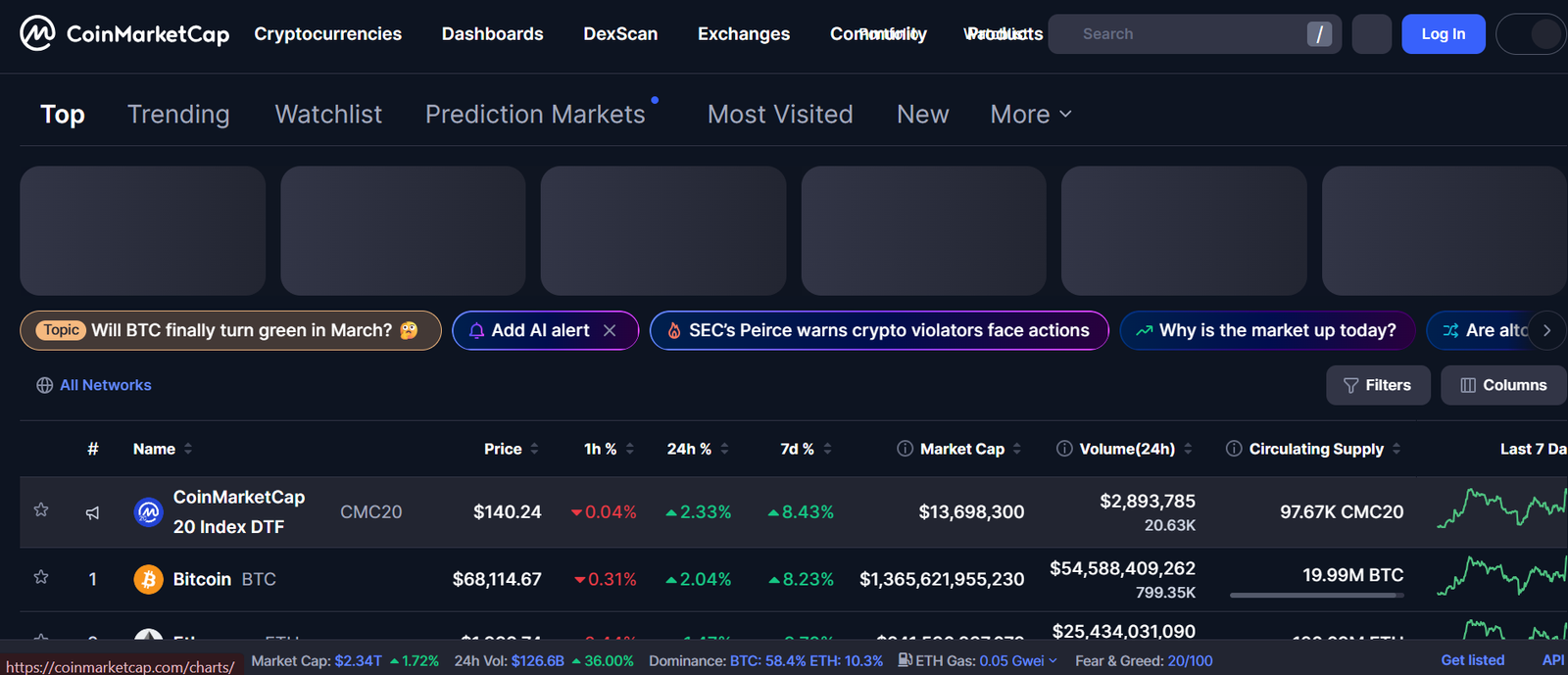Open the ETH Gas dropdown chevron
The width and height of the screenshot is (1568, 675).
[x=1053, y=661]
